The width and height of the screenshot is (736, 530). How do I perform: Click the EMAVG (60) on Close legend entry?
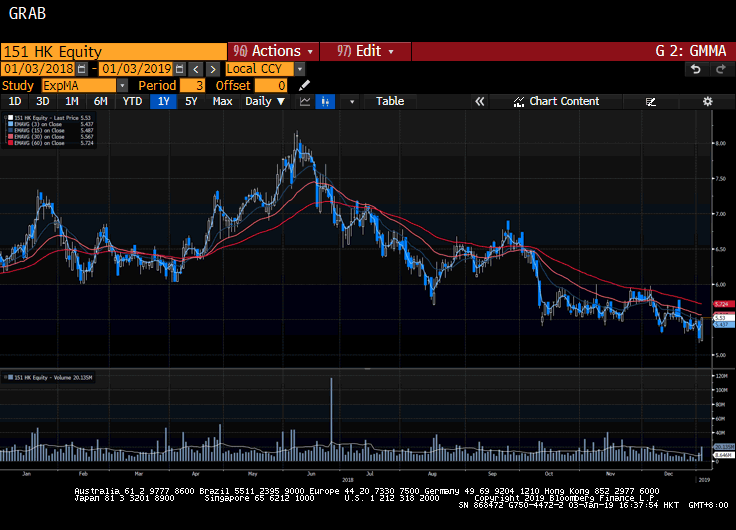pyautogui.click(x=49, y=143)
